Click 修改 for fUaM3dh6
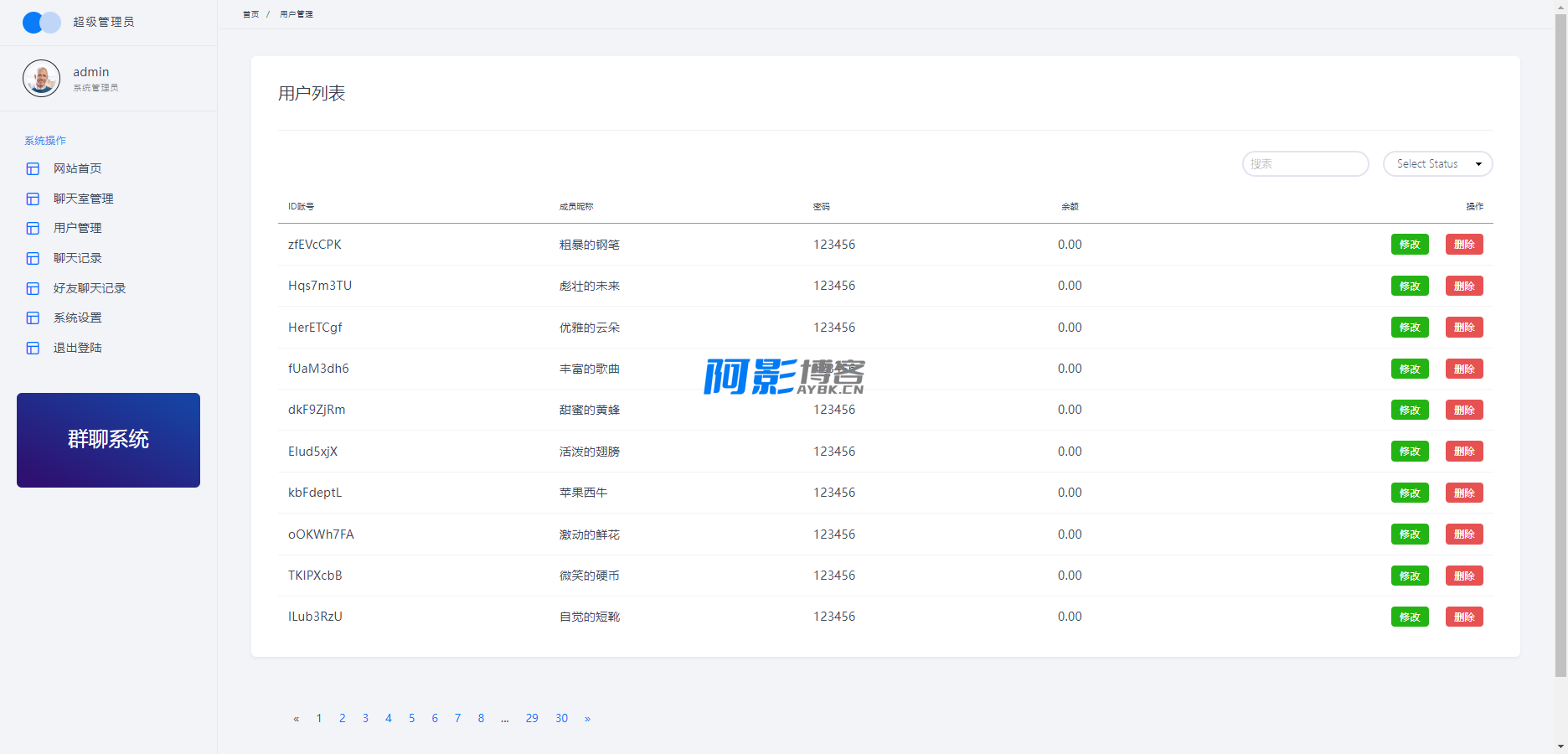Viewport: 1568px width, 754px height. (1410, 369)
